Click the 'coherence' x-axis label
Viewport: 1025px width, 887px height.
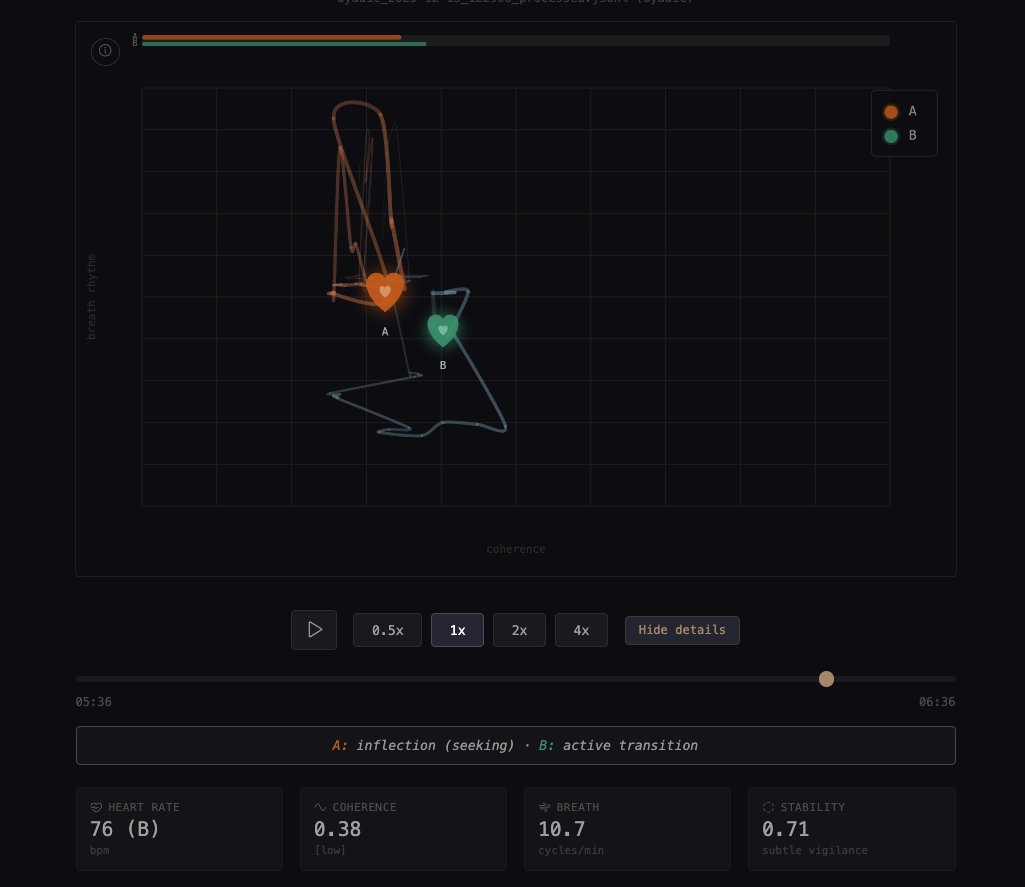516,549
